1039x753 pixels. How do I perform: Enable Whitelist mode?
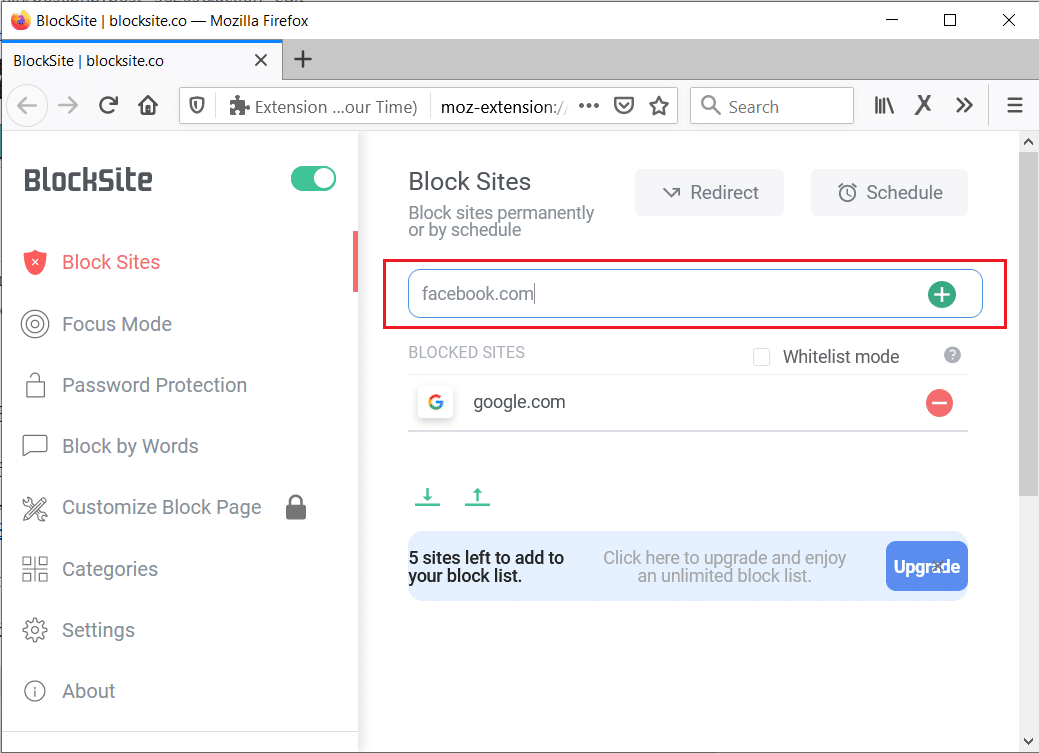point(761,356)
